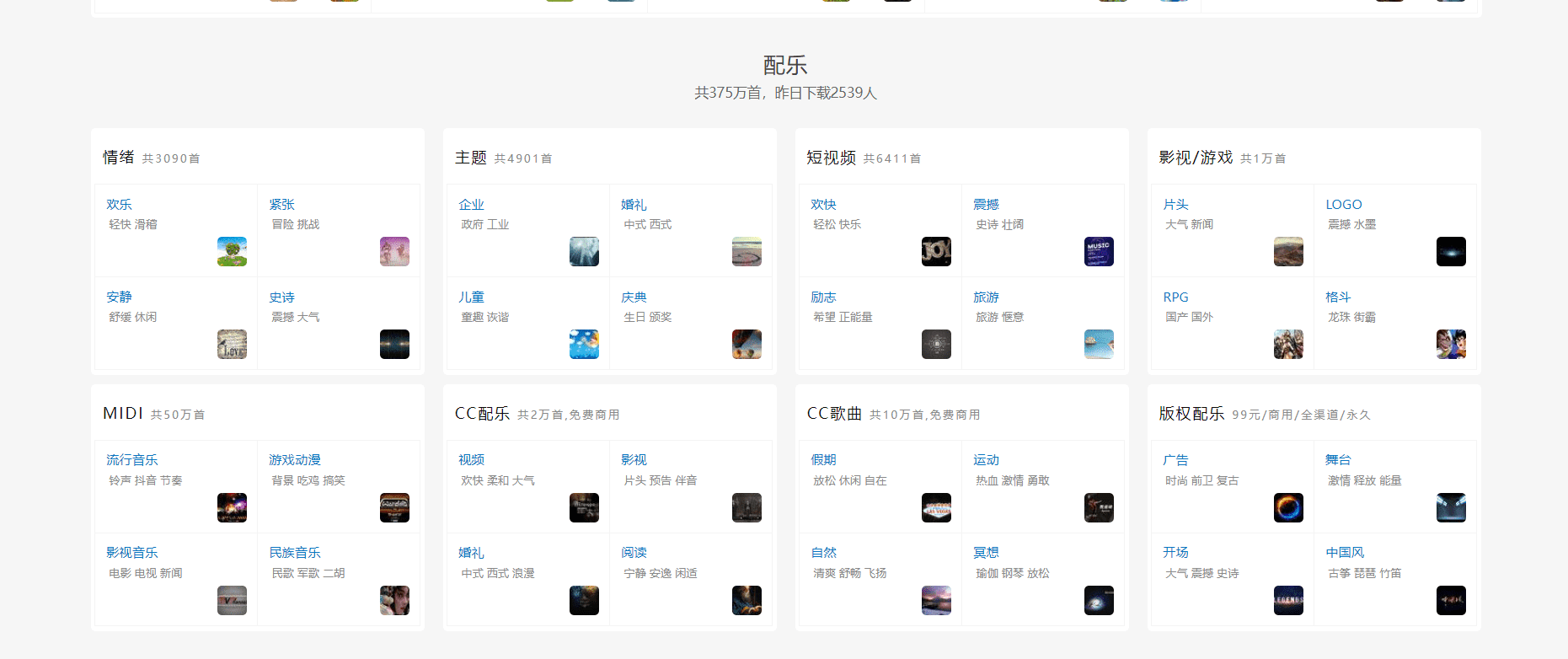Open the 片头 category link
1568x659 pixels.
(x=1175, y=204)
